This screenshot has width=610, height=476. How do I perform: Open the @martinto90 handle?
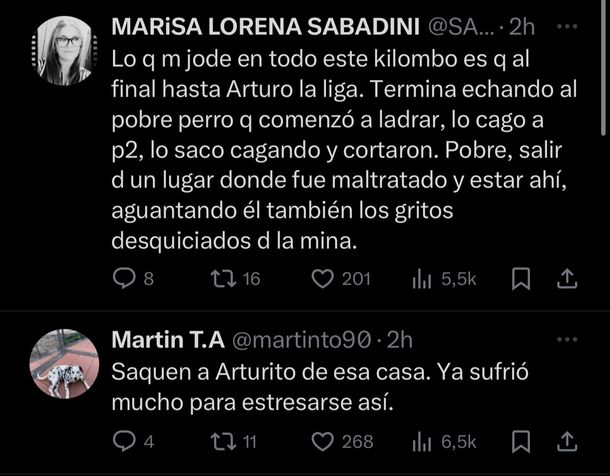coord(302,339)
